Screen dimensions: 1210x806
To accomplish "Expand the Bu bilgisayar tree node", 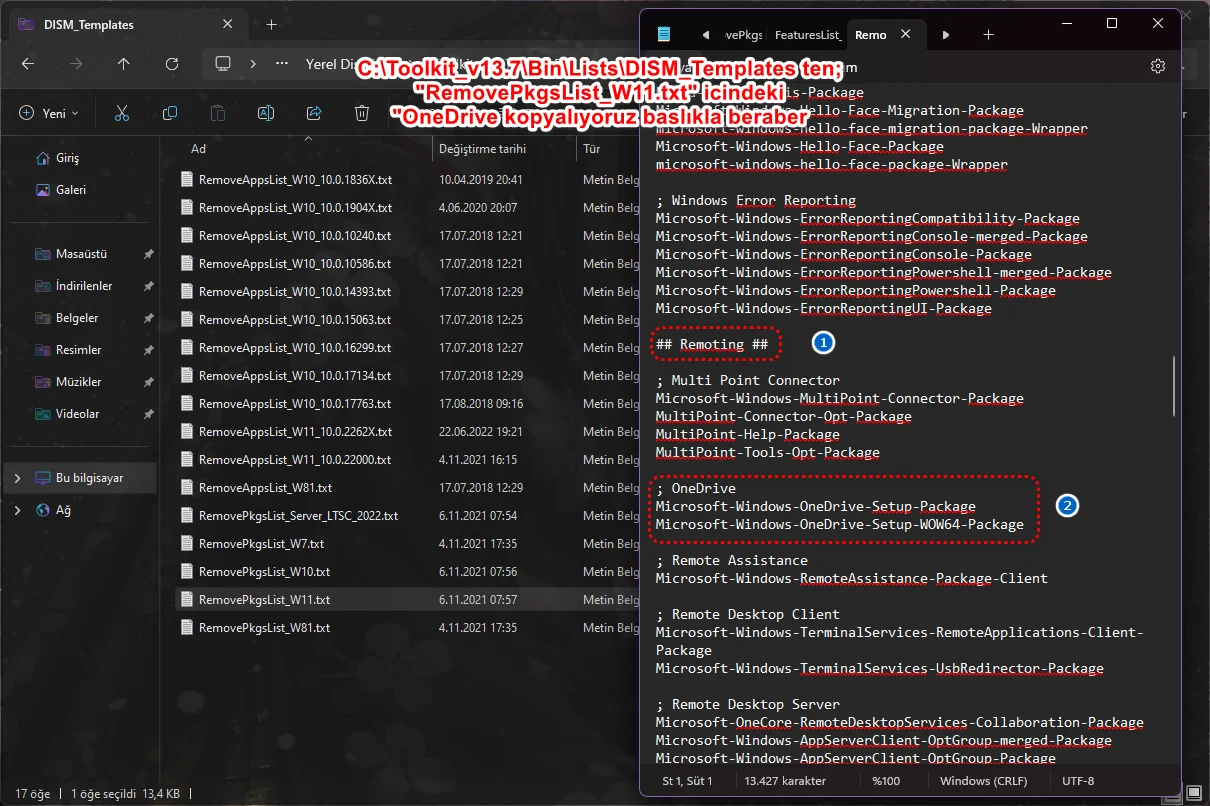I will (x=17, y=478).
